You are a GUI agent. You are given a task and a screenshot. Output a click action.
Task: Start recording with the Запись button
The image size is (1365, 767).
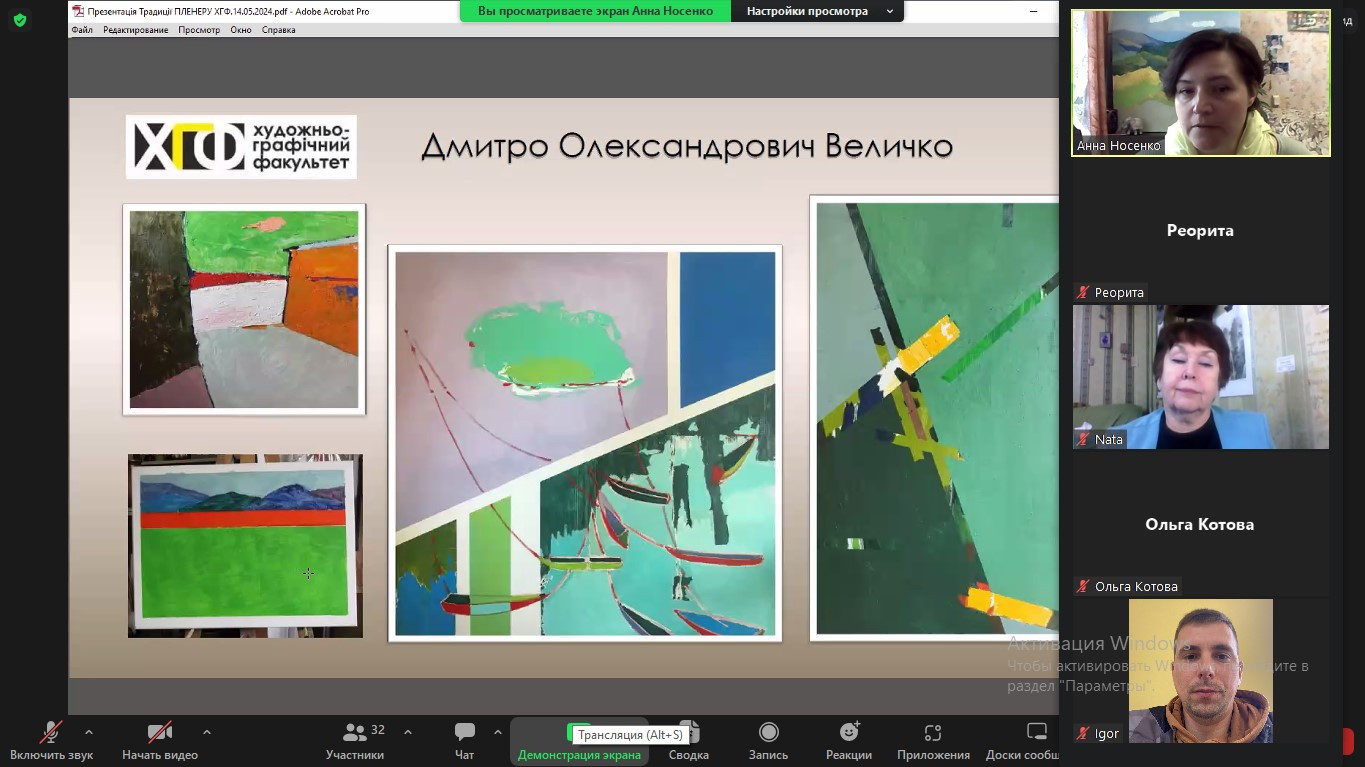[768, 741]
